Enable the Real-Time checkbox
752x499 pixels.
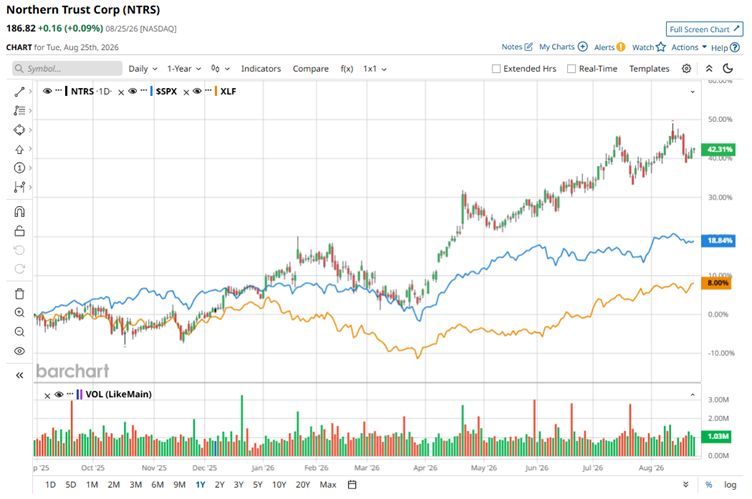coord(571,69)
